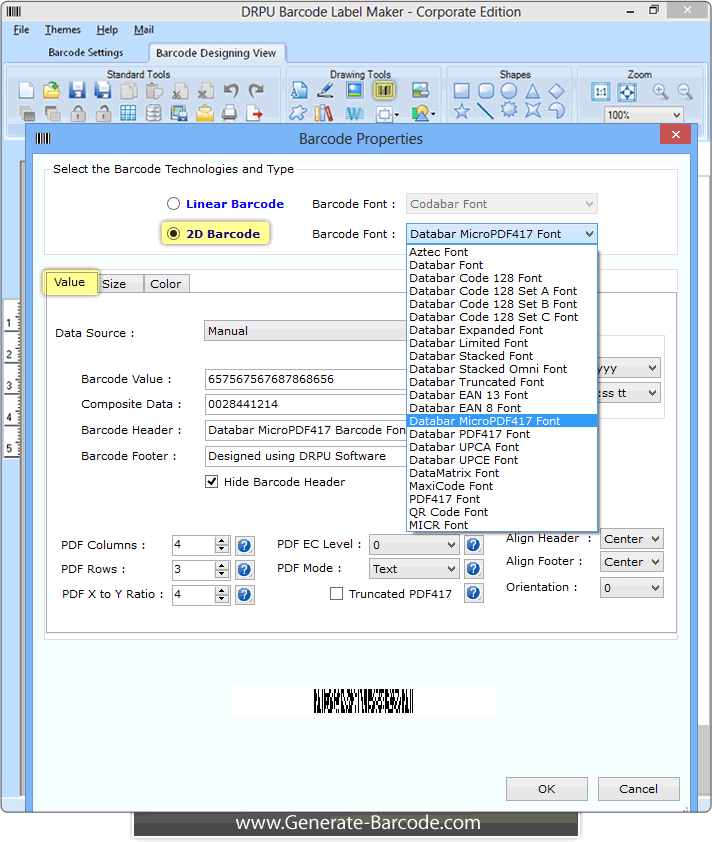The image size is (712, 842).
Task: Open the PDF Mode dropdown
Action: tap(414, 569)
